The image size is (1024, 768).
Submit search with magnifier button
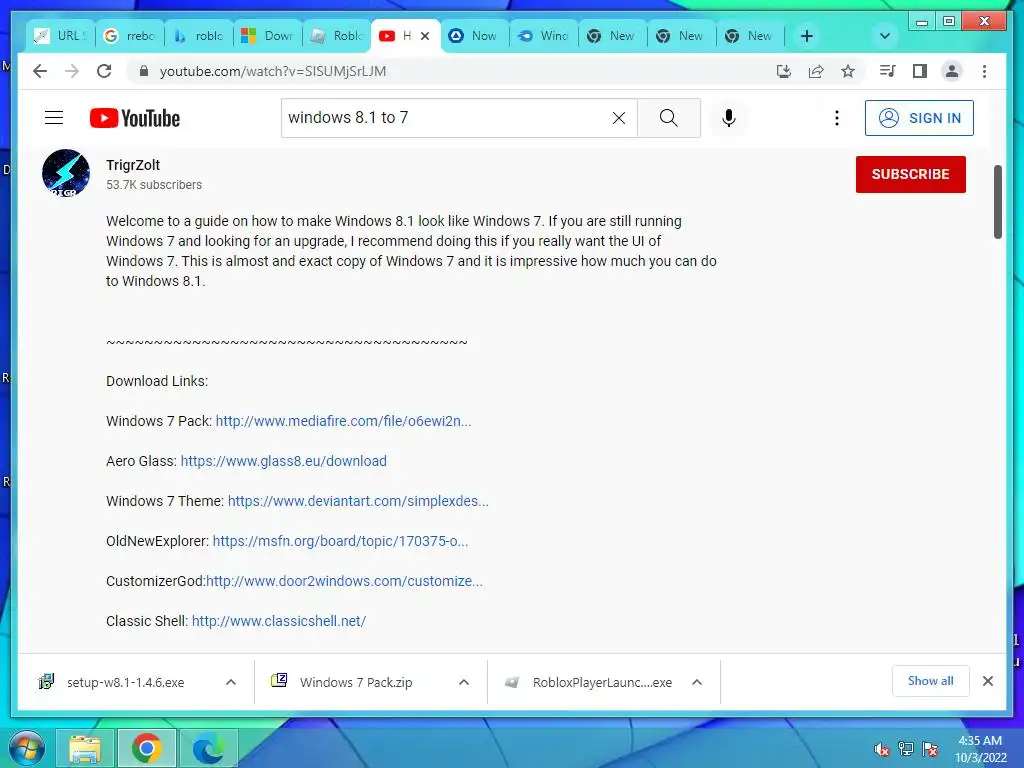(x=669, y=118)
